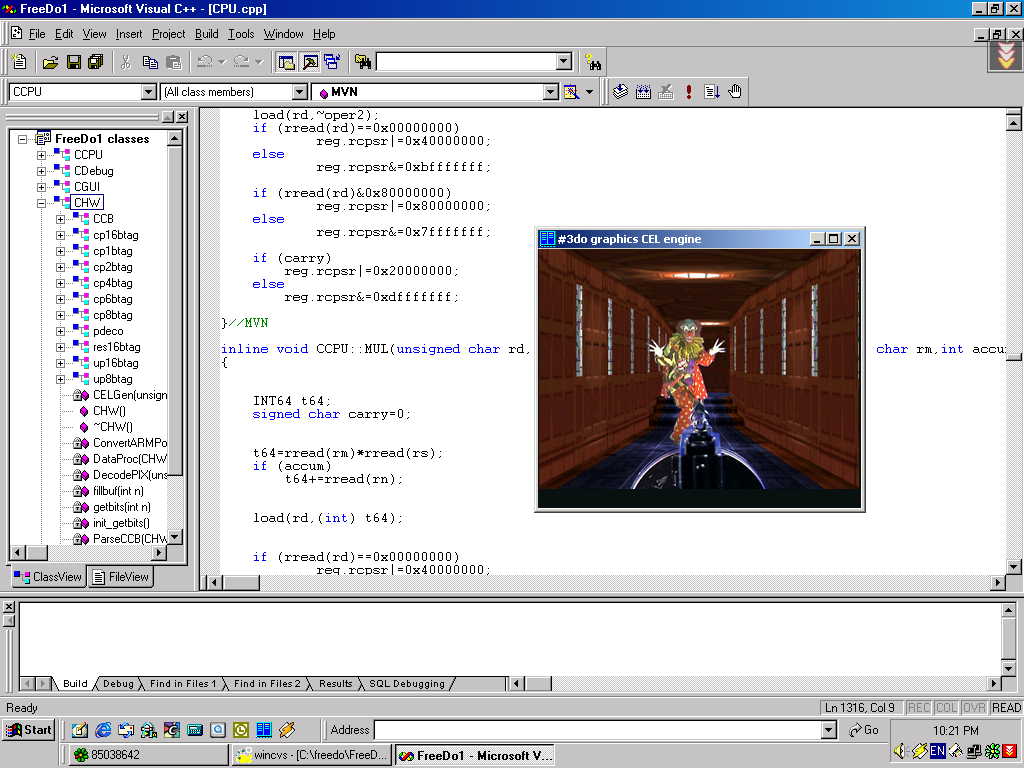Click the Open file folder icon

[x=50, y=62]
